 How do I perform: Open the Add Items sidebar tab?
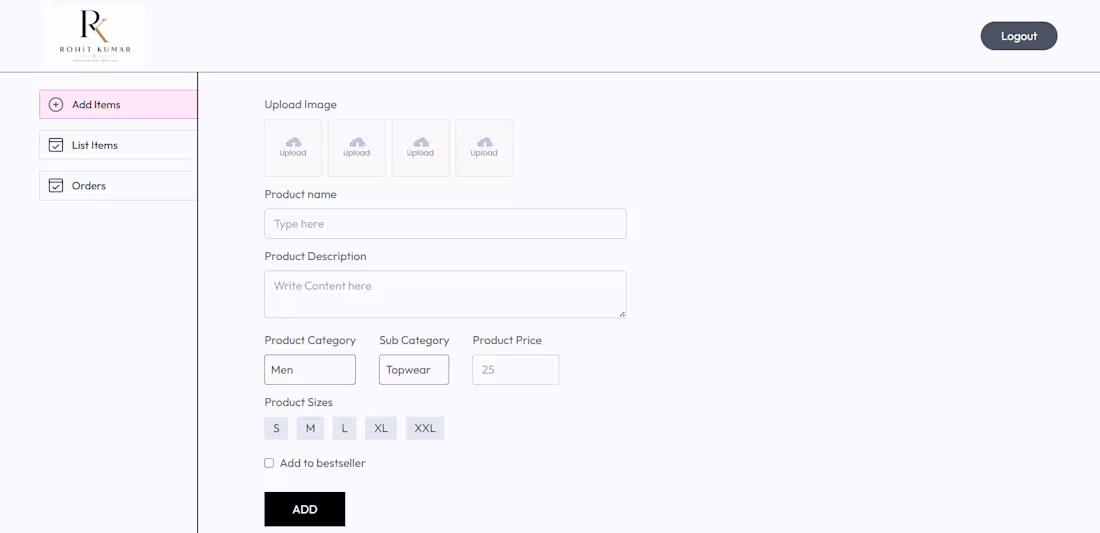pyautogui.click(x=118, y=104)
